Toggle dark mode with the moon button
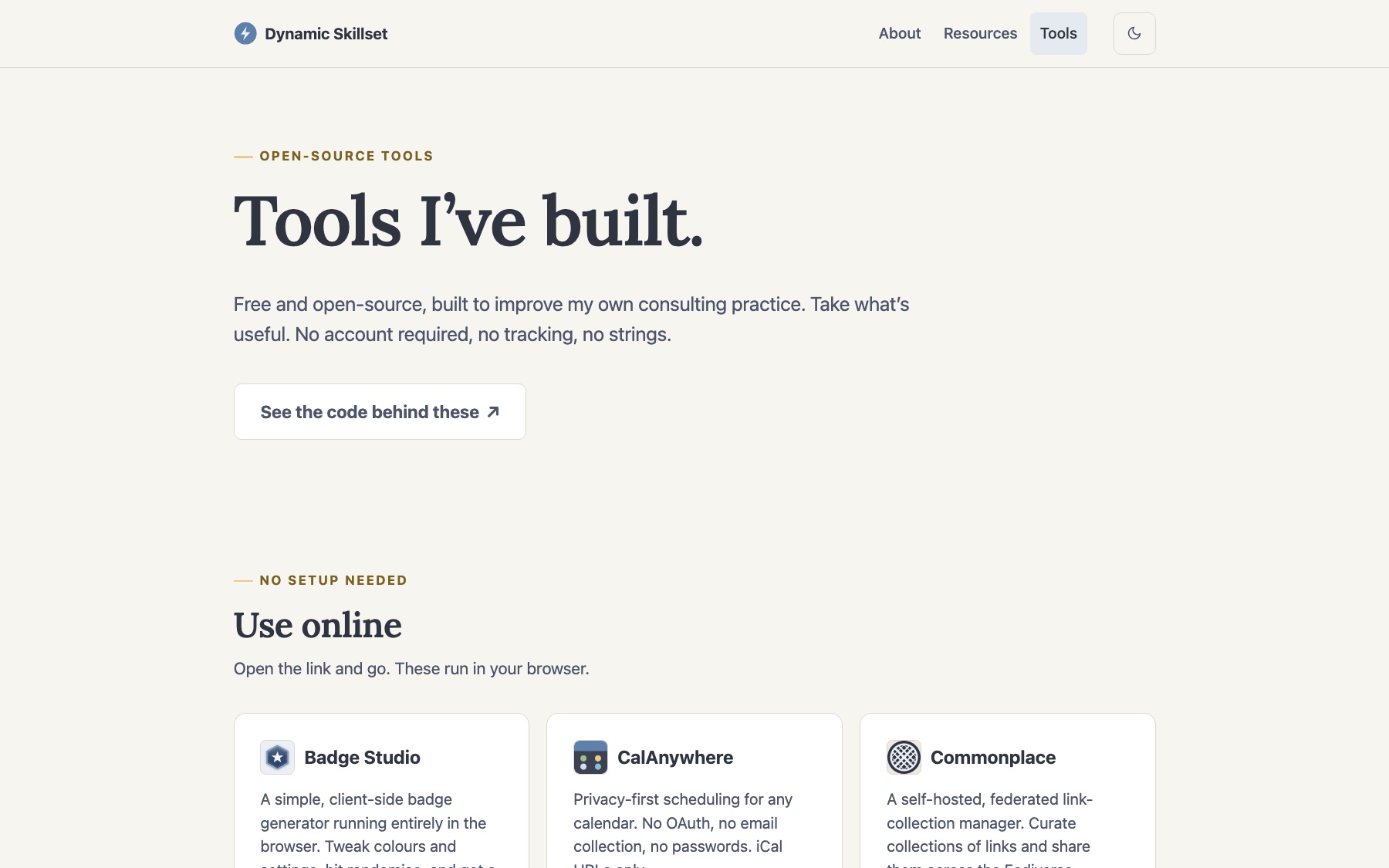Viewport: 1389px width, 868px height. (1134, 33)
